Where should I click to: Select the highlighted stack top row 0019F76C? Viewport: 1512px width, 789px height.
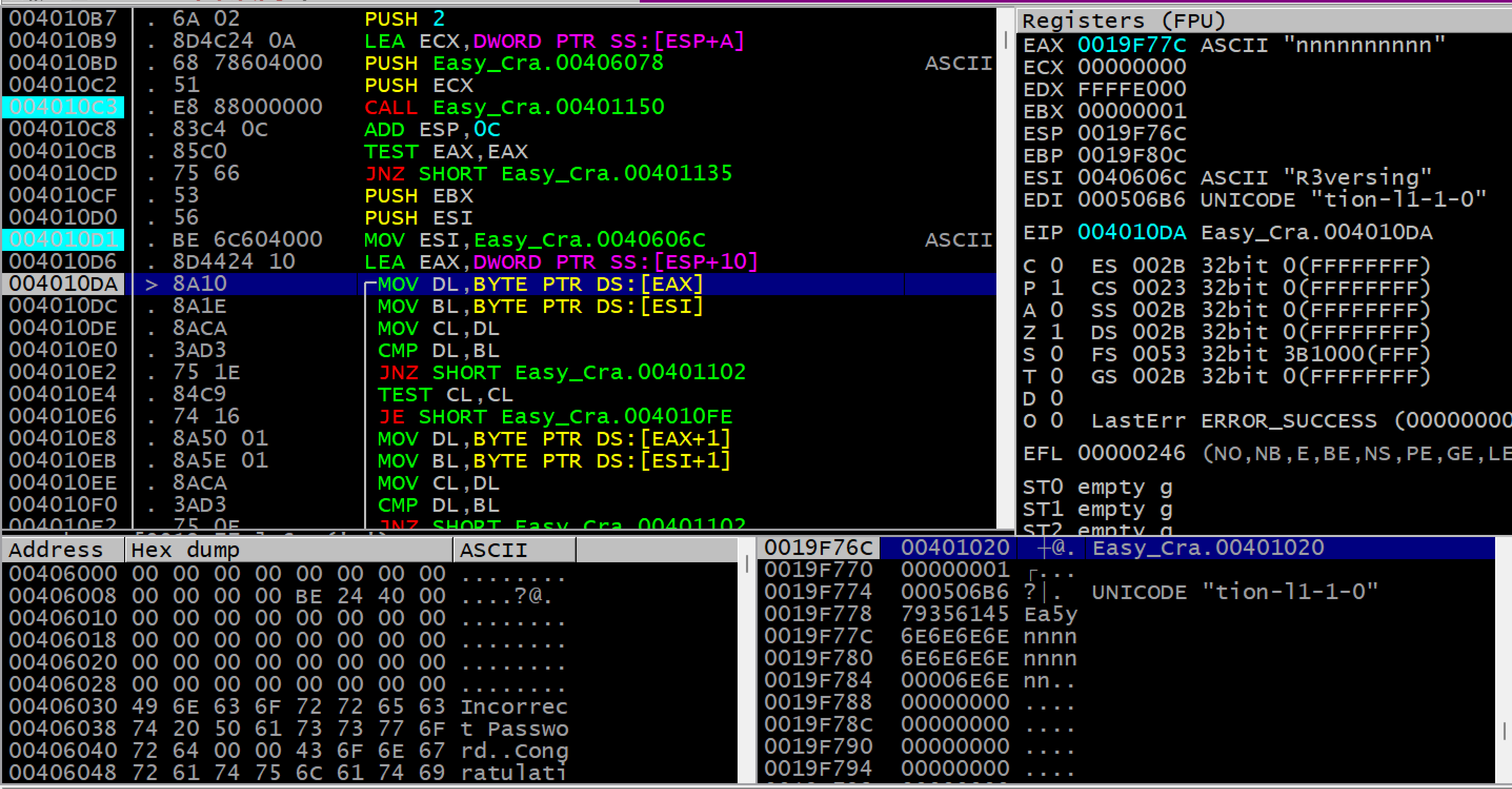click(x=954, y=548)
